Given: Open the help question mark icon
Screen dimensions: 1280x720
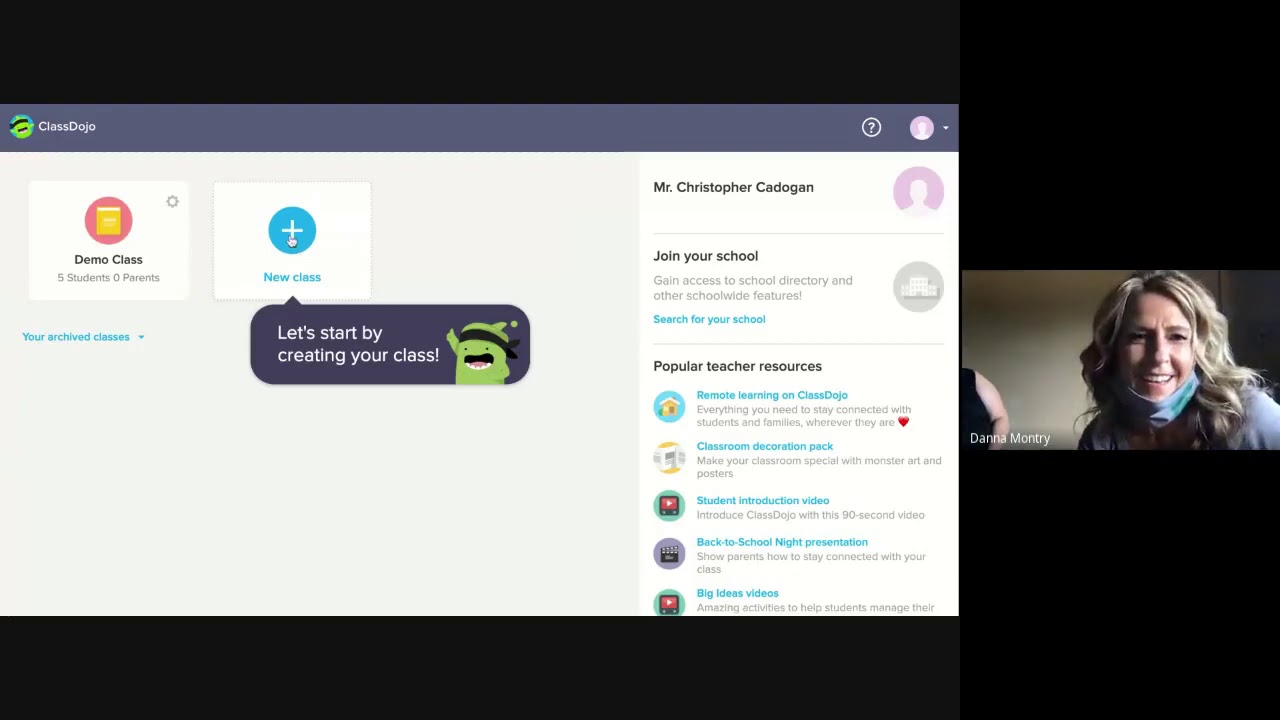Looking at the screenshot, I should click(871, 127).
